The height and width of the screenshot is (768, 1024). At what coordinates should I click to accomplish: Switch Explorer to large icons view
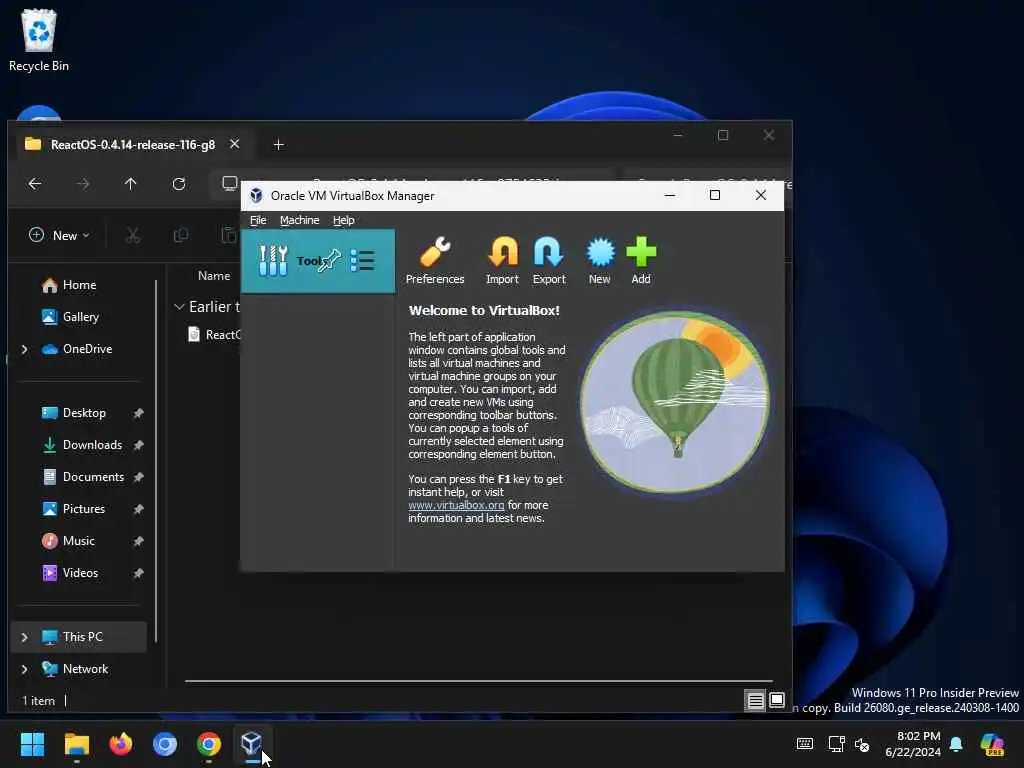pos(776,701)
